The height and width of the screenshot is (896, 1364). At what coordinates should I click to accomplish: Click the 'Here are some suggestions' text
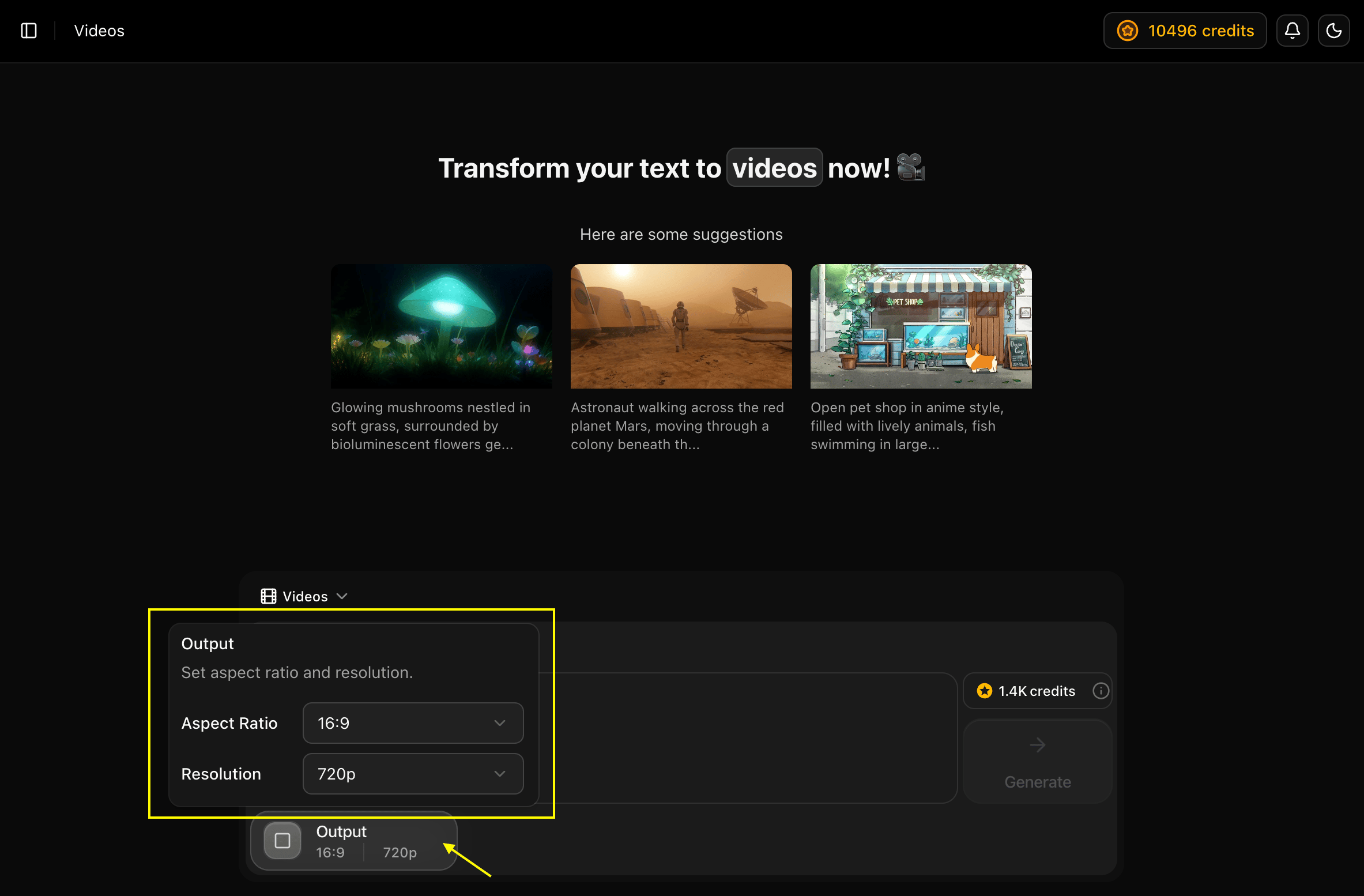tap(681, 234)
